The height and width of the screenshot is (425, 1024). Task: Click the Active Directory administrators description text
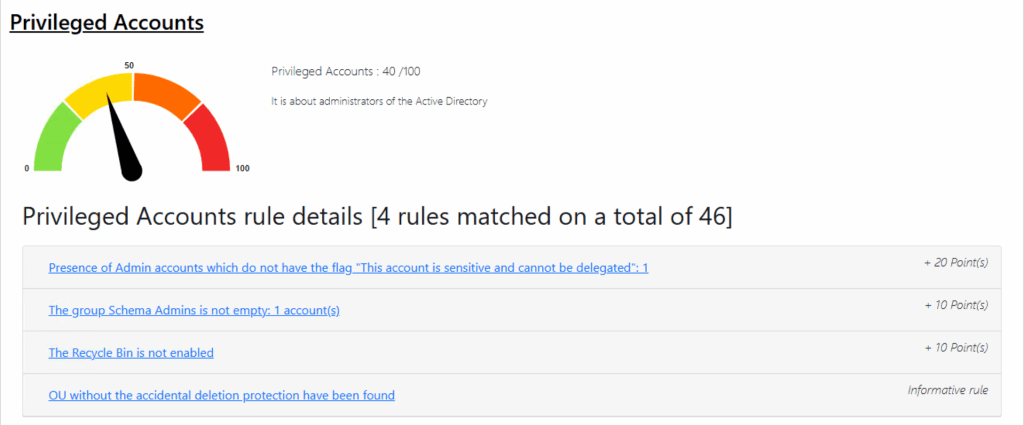(x=379, y=101)
